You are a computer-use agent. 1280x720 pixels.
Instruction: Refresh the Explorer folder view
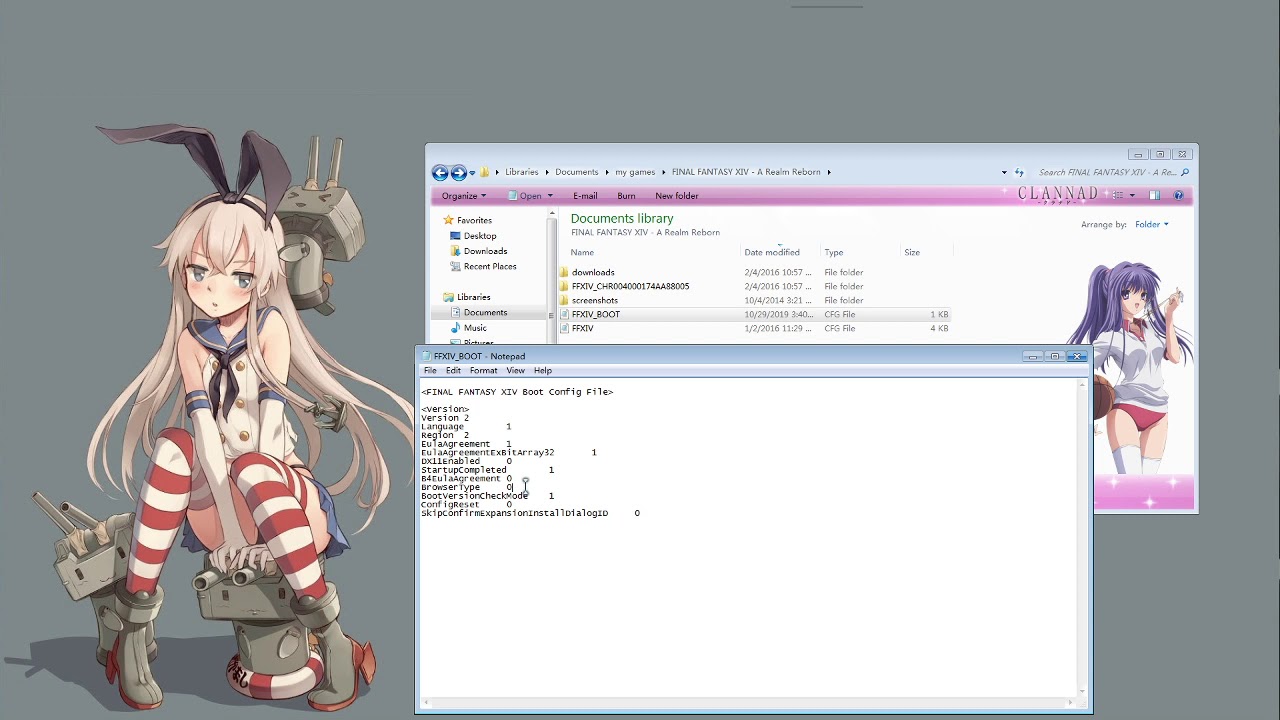click(1019, 172)
